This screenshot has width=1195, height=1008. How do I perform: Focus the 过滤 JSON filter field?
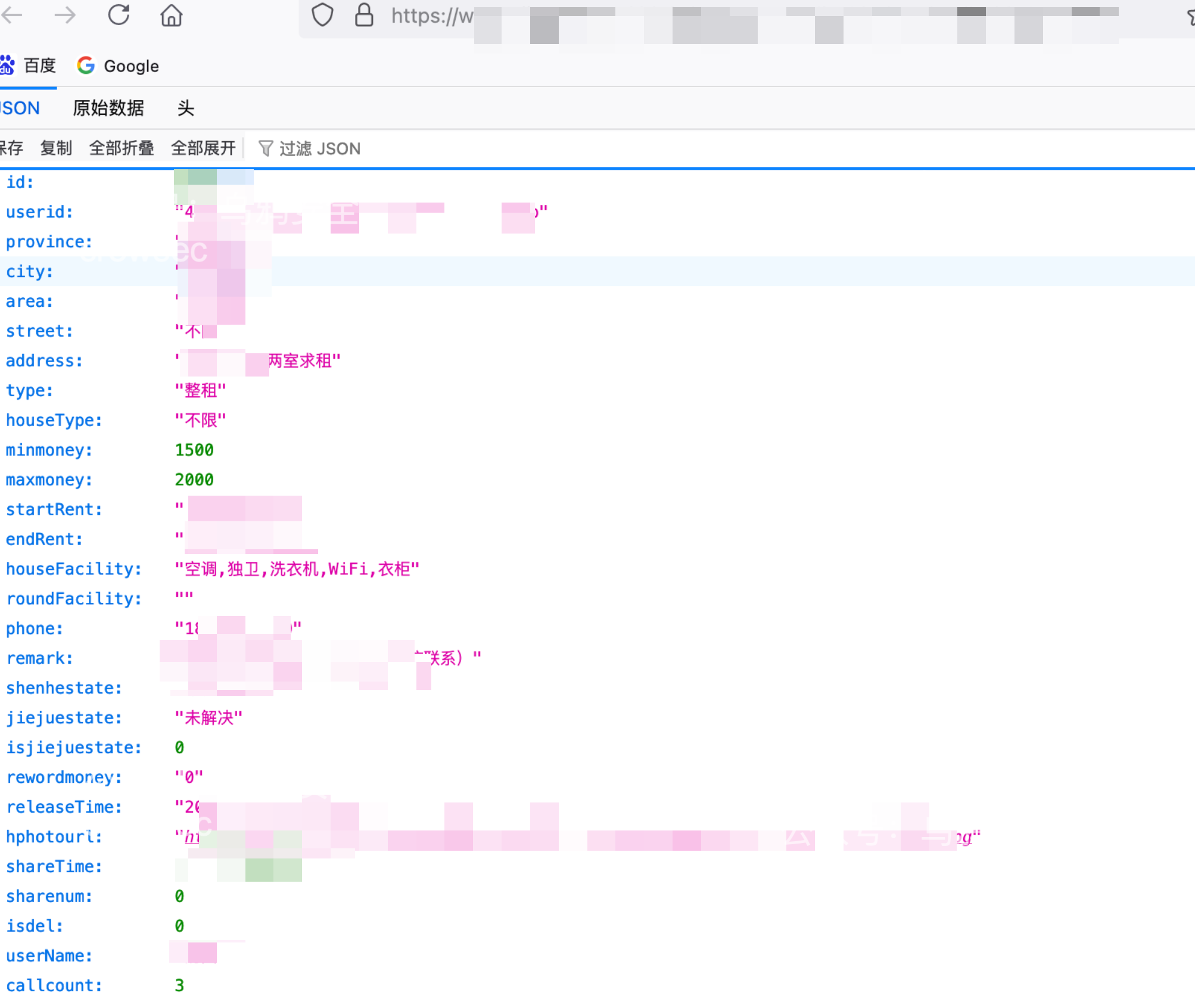pos(320,148)
